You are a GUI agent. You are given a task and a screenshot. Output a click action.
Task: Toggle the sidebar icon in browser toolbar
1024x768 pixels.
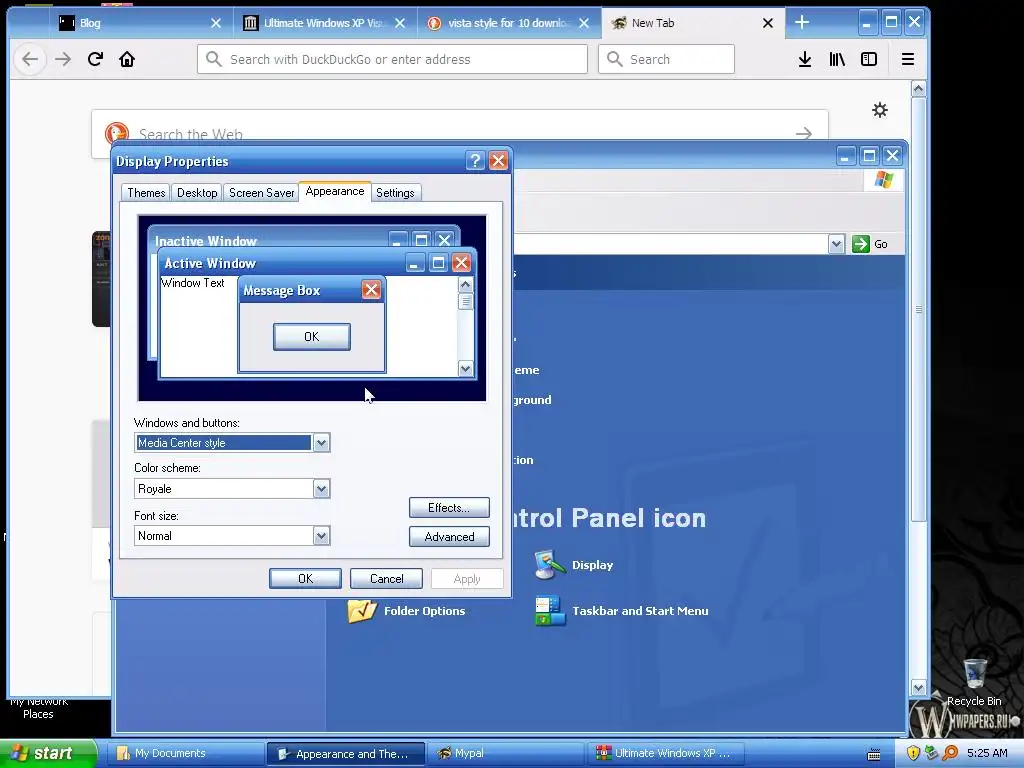869,59
